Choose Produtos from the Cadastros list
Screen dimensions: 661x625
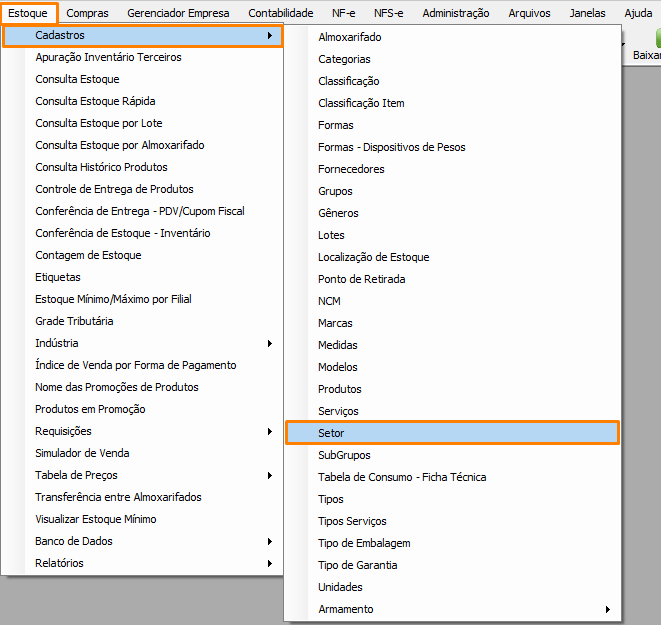(340, 389)
